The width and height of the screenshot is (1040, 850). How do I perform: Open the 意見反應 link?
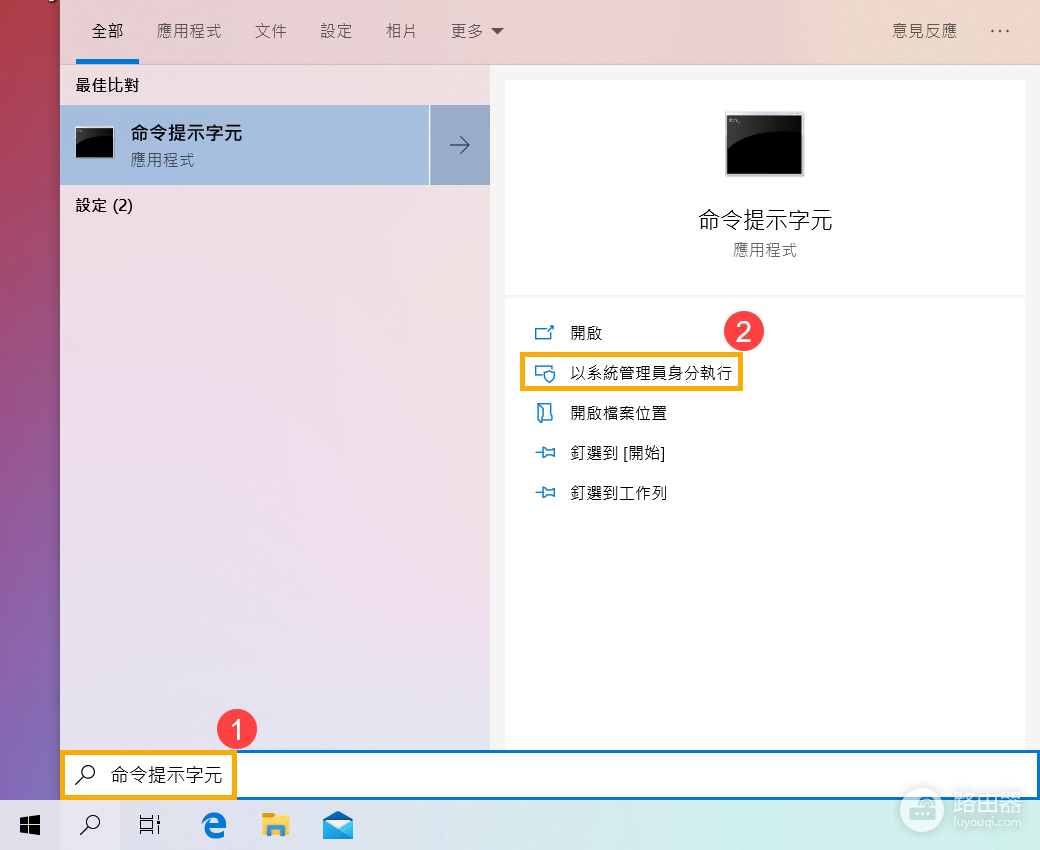click(924, 31)
